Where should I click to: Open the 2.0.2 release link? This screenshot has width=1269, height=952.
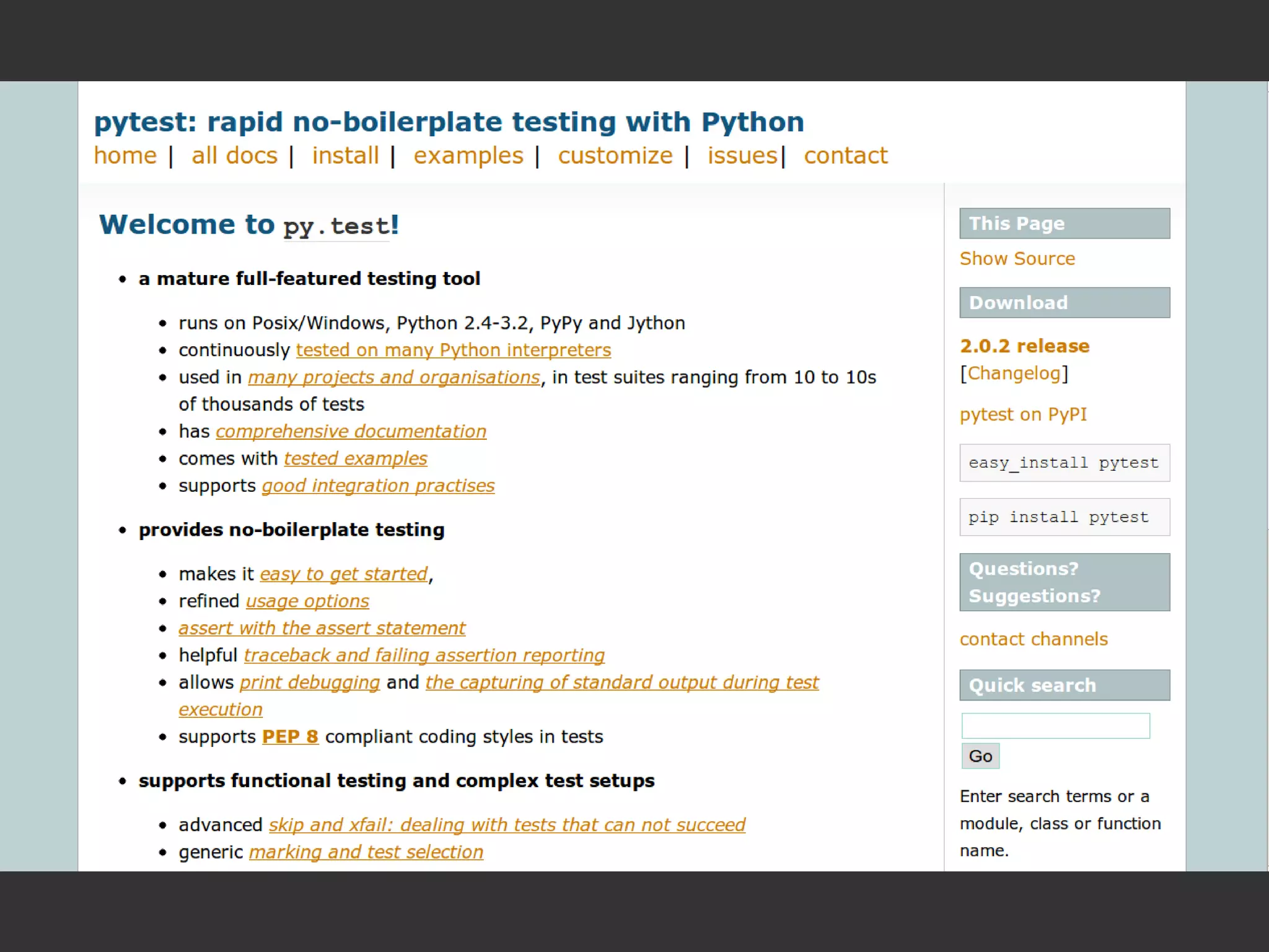(x=1024, y=346)
